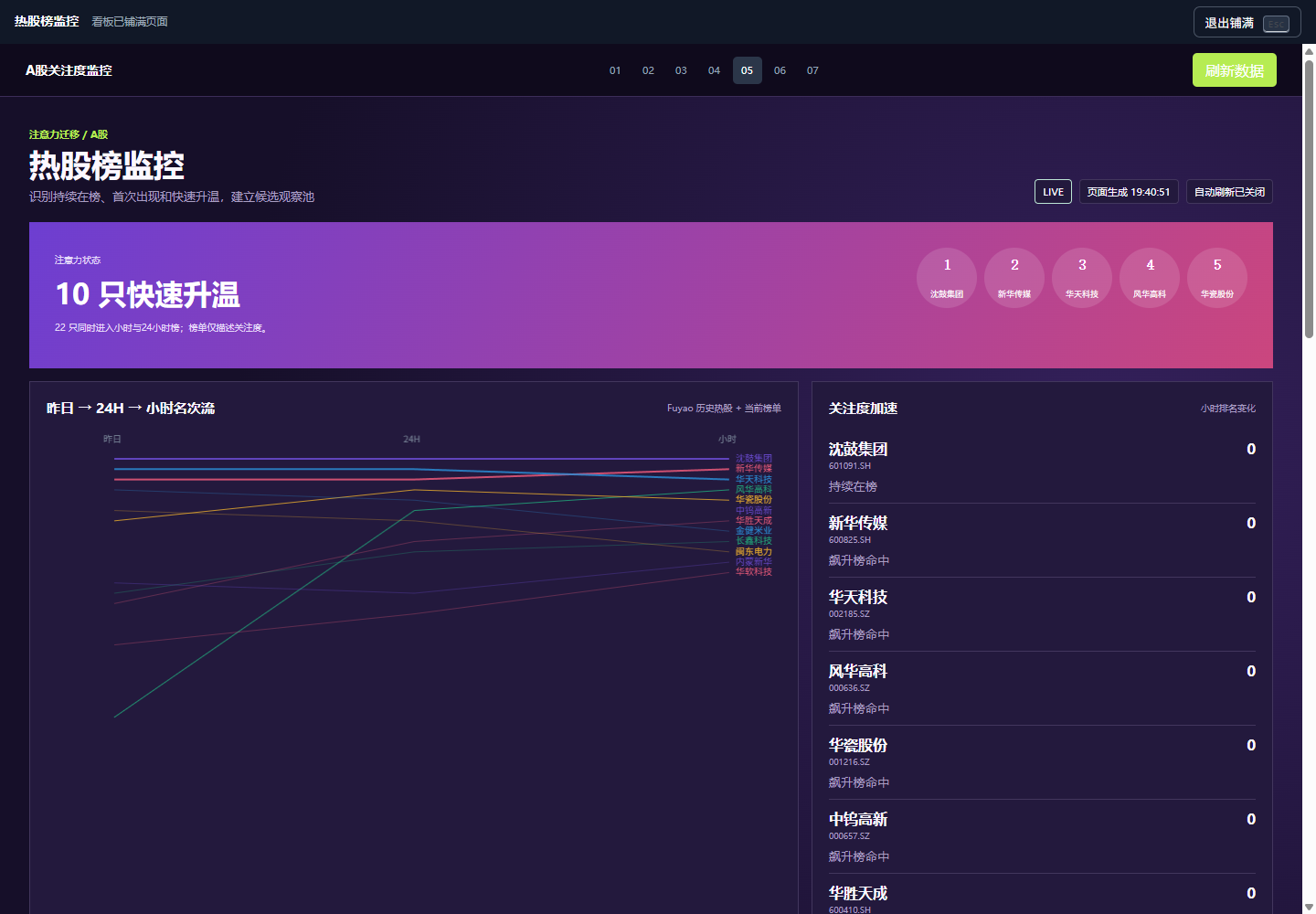Click 华软科技 label in chart legend
This screenshot has height=914, width=1316.
tap(754, 572)
